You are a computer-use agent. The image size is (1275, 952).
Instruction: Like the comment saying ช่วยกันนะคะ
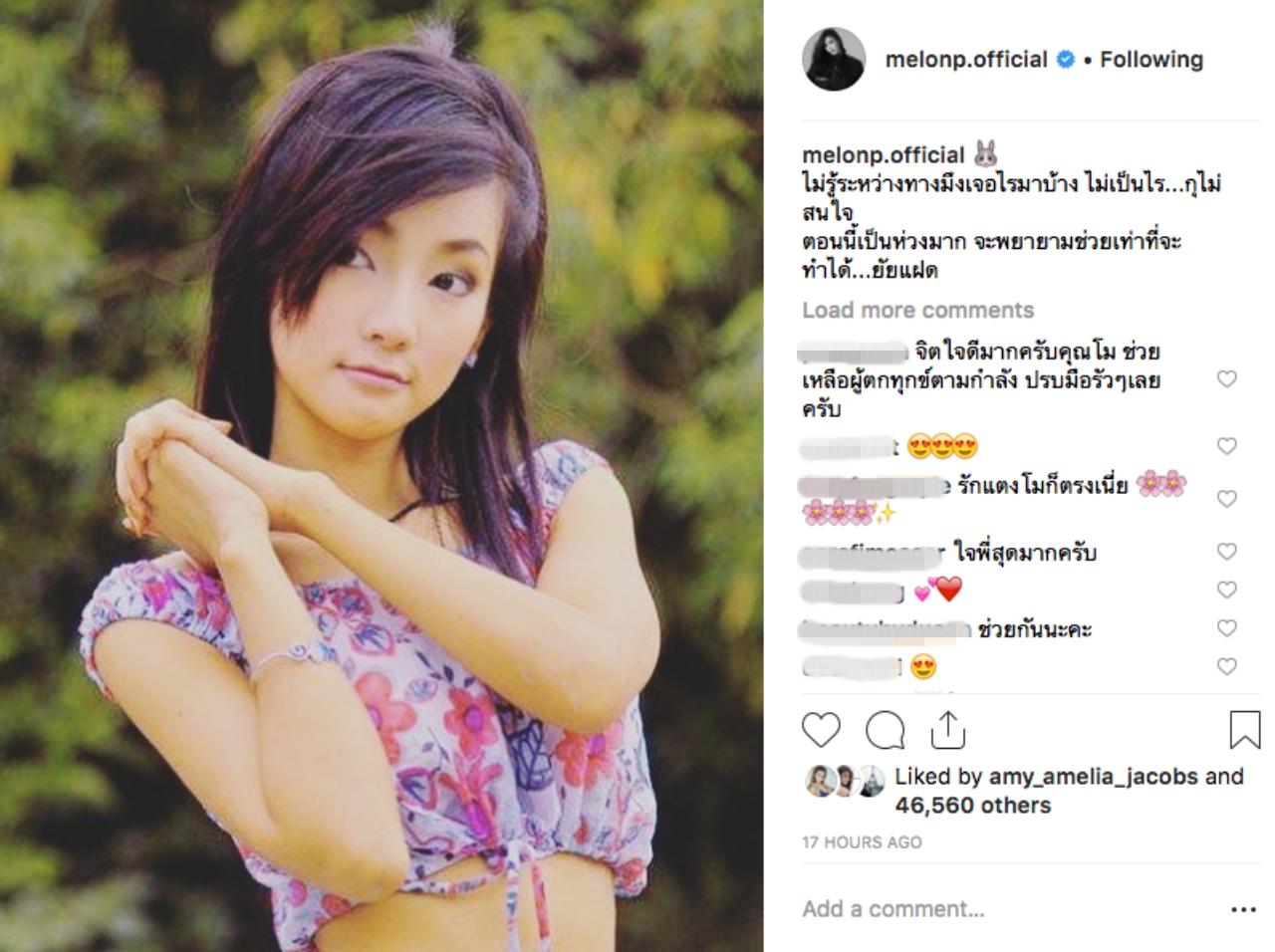pos(1227,628)
